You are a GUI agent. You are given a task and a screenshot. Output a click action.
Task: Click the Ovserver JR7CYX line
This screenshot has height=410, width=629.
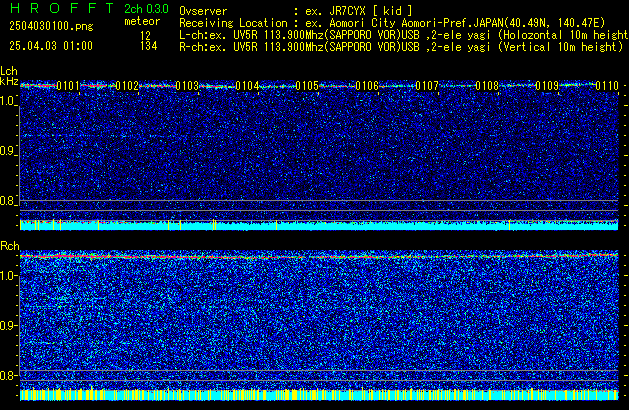point(296,11)
